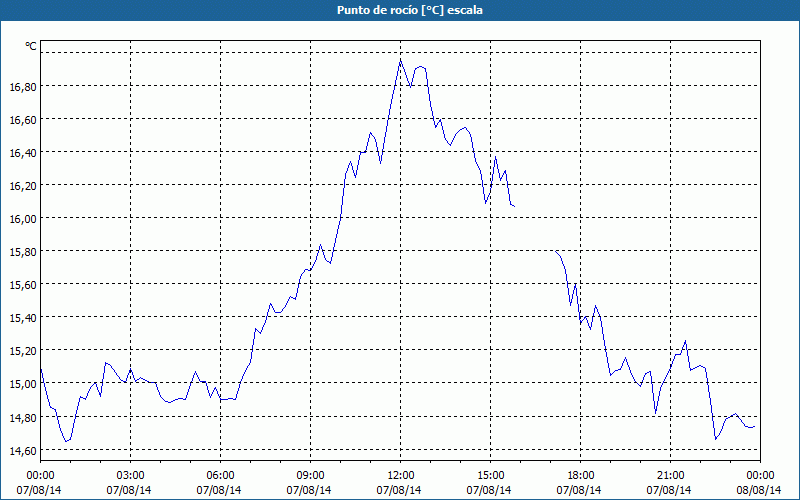This screenshot has height=500, width=800.
Task: Click the 15,40 axis value
Action: tap(23, 318)
